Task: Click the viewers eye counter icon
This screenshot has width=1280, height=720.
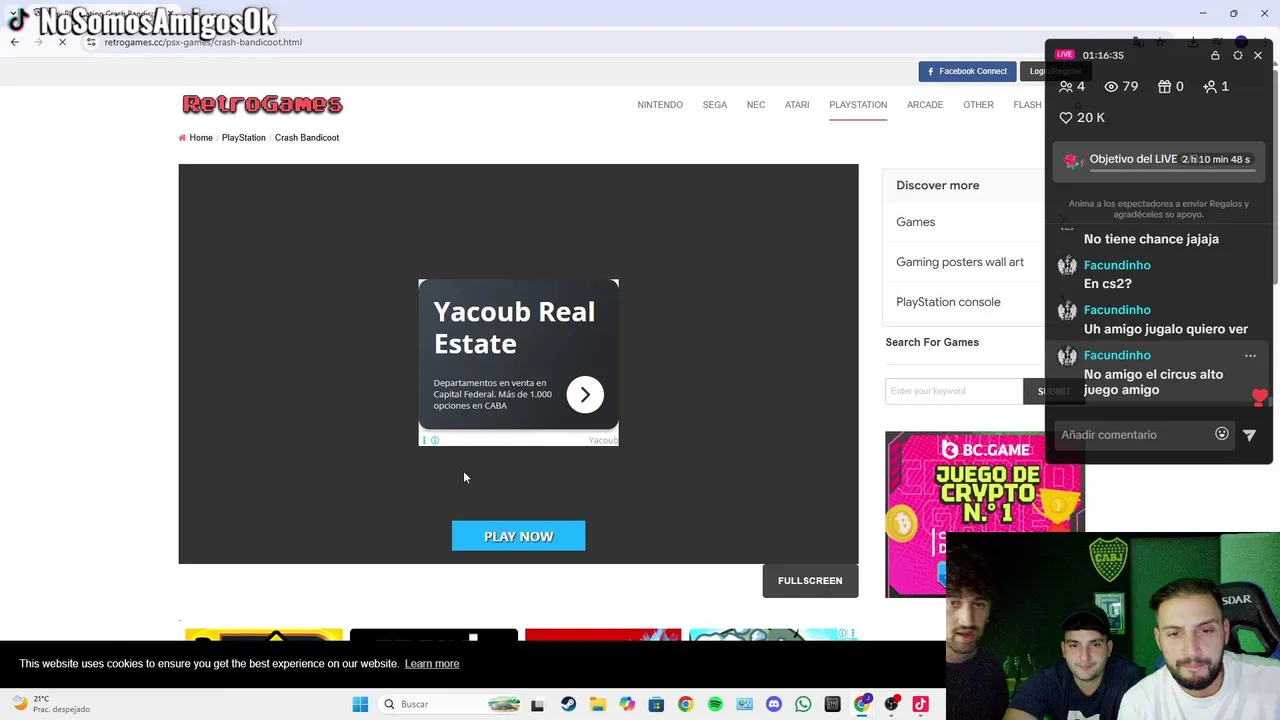Action: [x=1111, y=87]
